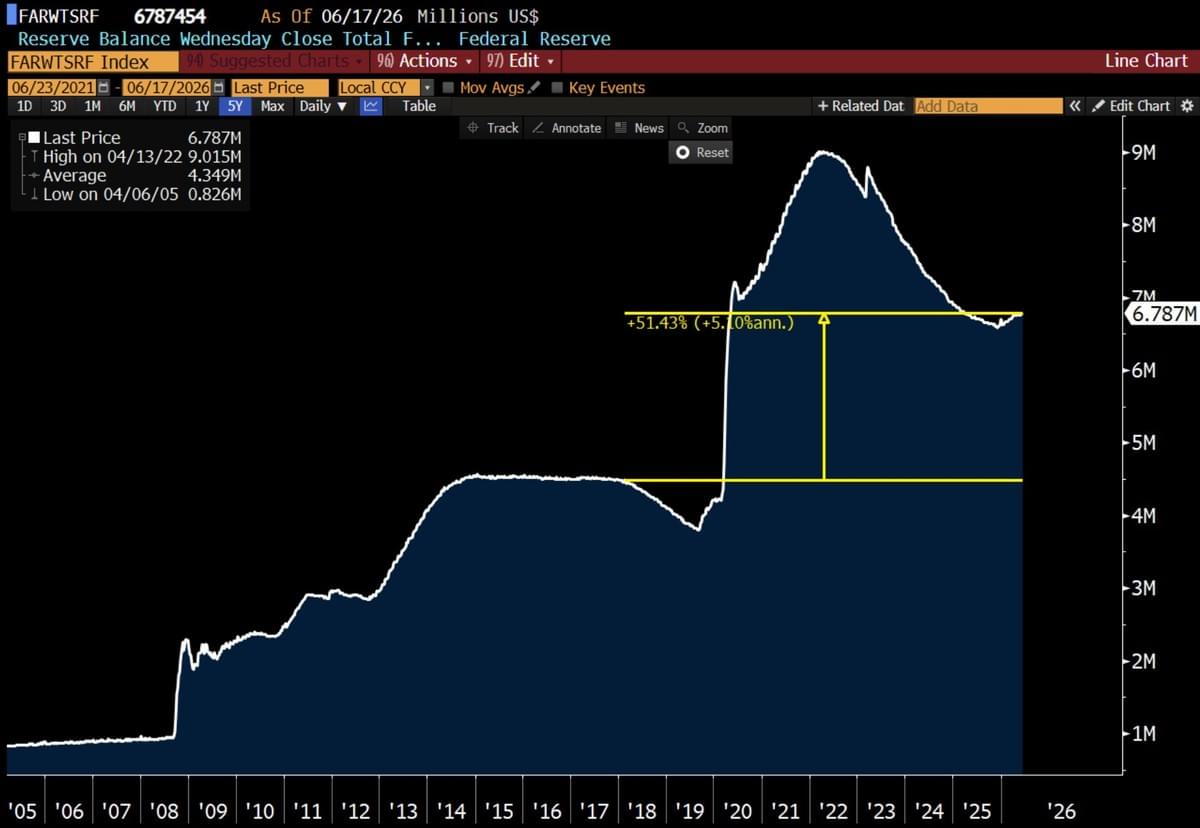Open the 96) Actions dropdown menu
Viewport: 1200px width, 828px height.
coord(424,61)
